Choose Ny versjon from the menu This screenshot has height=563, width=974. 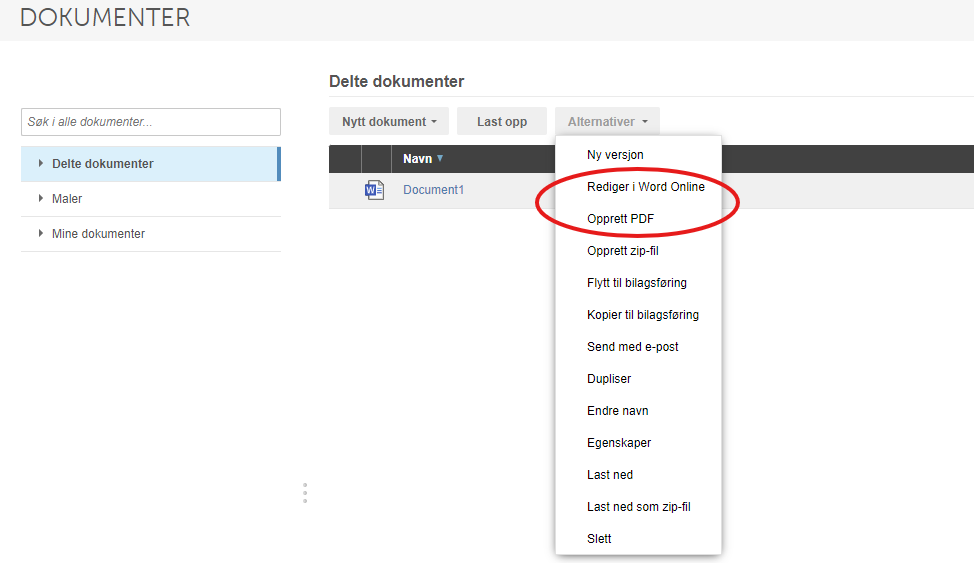[639, 155]
